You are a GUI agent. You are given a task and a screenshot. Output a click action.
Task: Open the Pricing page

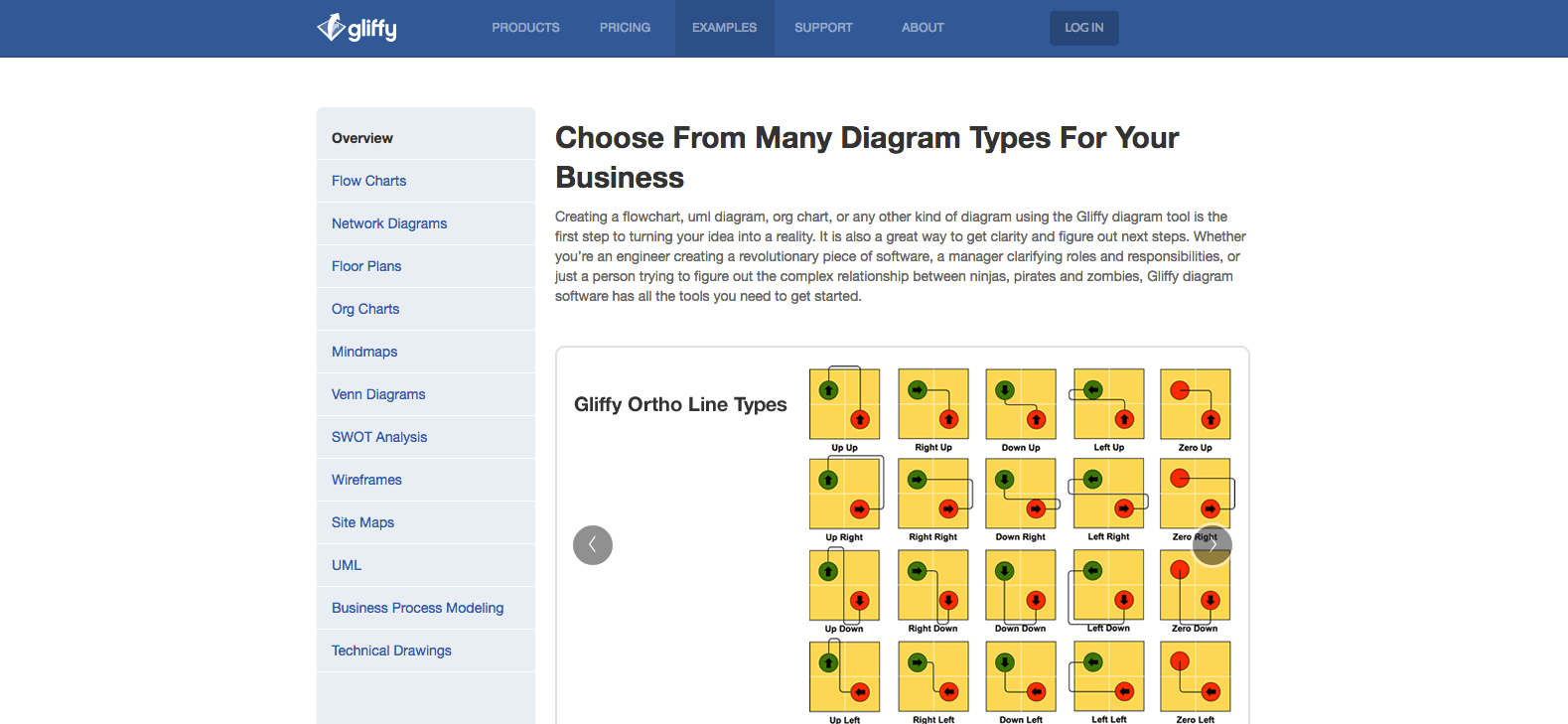(x=625, y=28)
